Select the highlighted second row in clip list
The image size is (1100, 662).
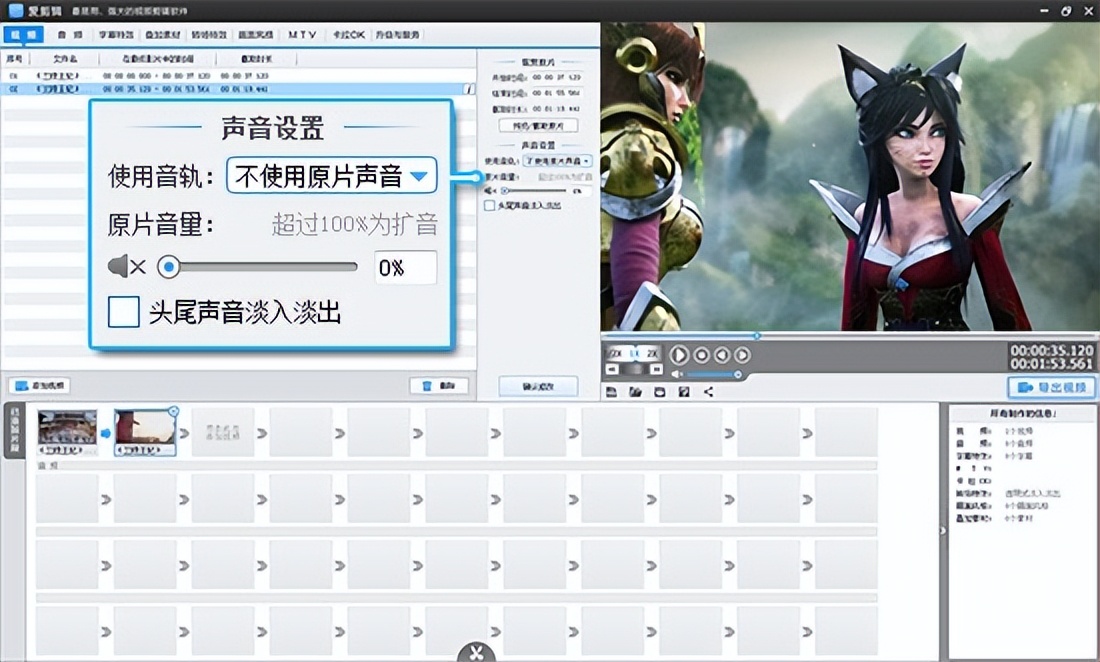(239, 89)
